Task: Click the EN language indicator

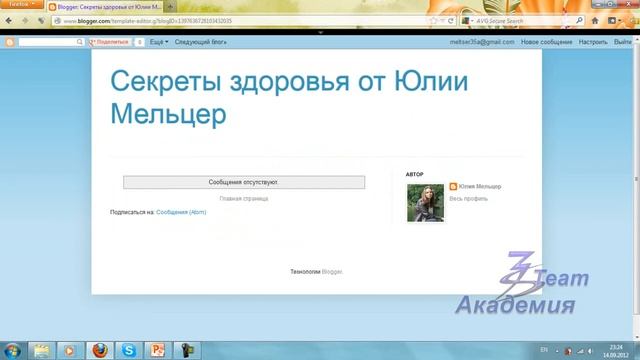Action: (544, 350)
